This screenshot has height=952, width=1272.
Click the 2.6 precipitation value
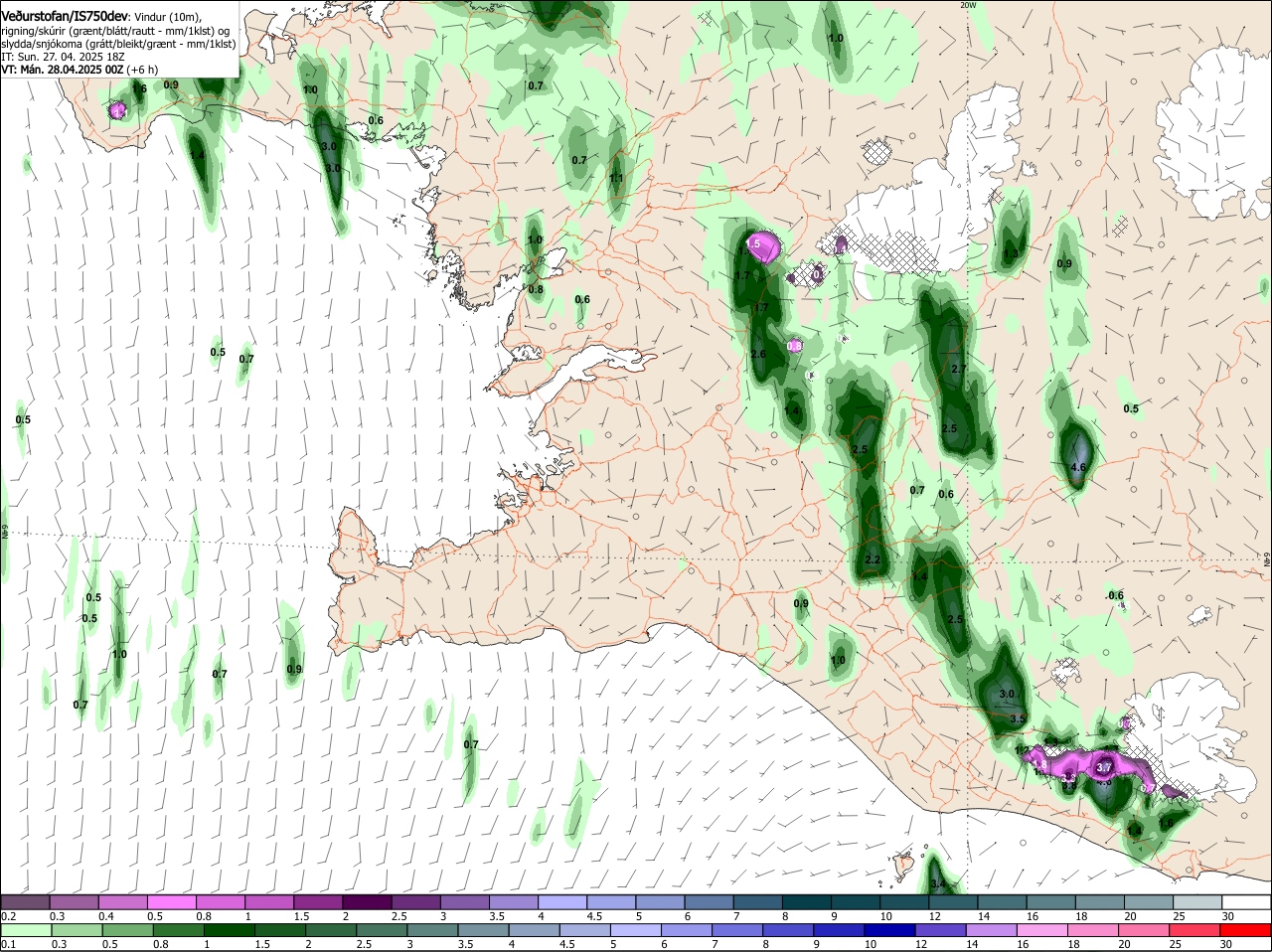tap(758, 355)
